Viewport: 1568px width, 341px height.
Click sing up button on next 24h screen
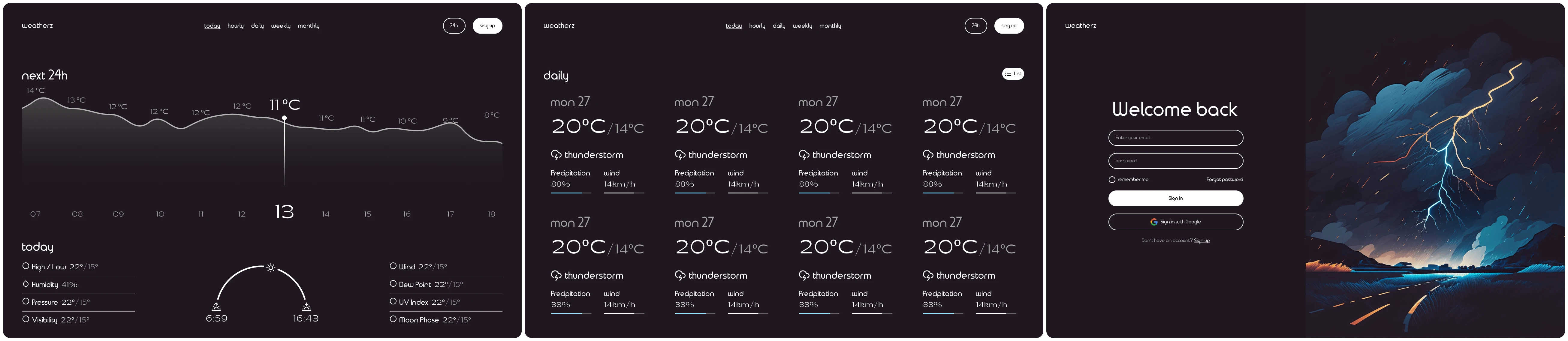tap(487, 25)
